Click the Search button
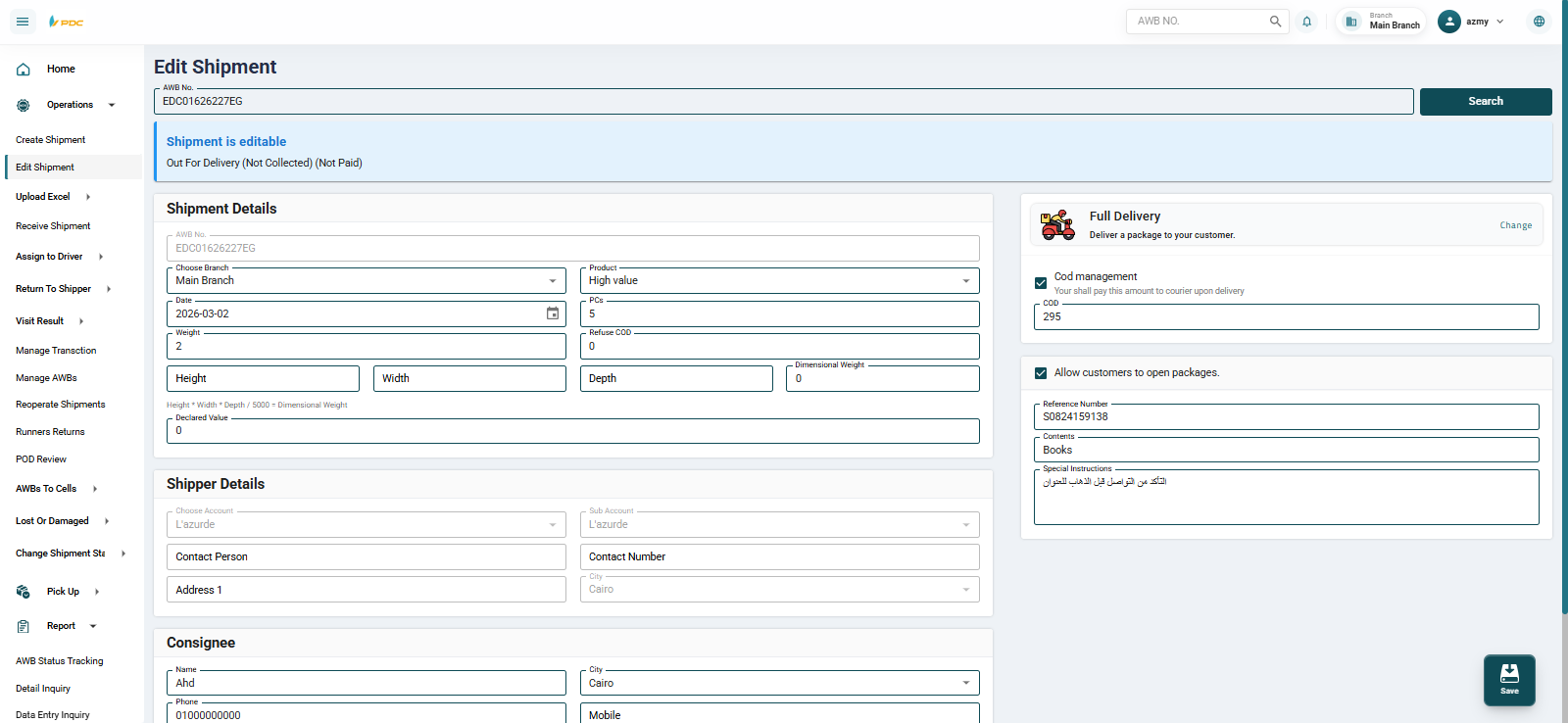1568x723 pixels. tap(1486, 101)
